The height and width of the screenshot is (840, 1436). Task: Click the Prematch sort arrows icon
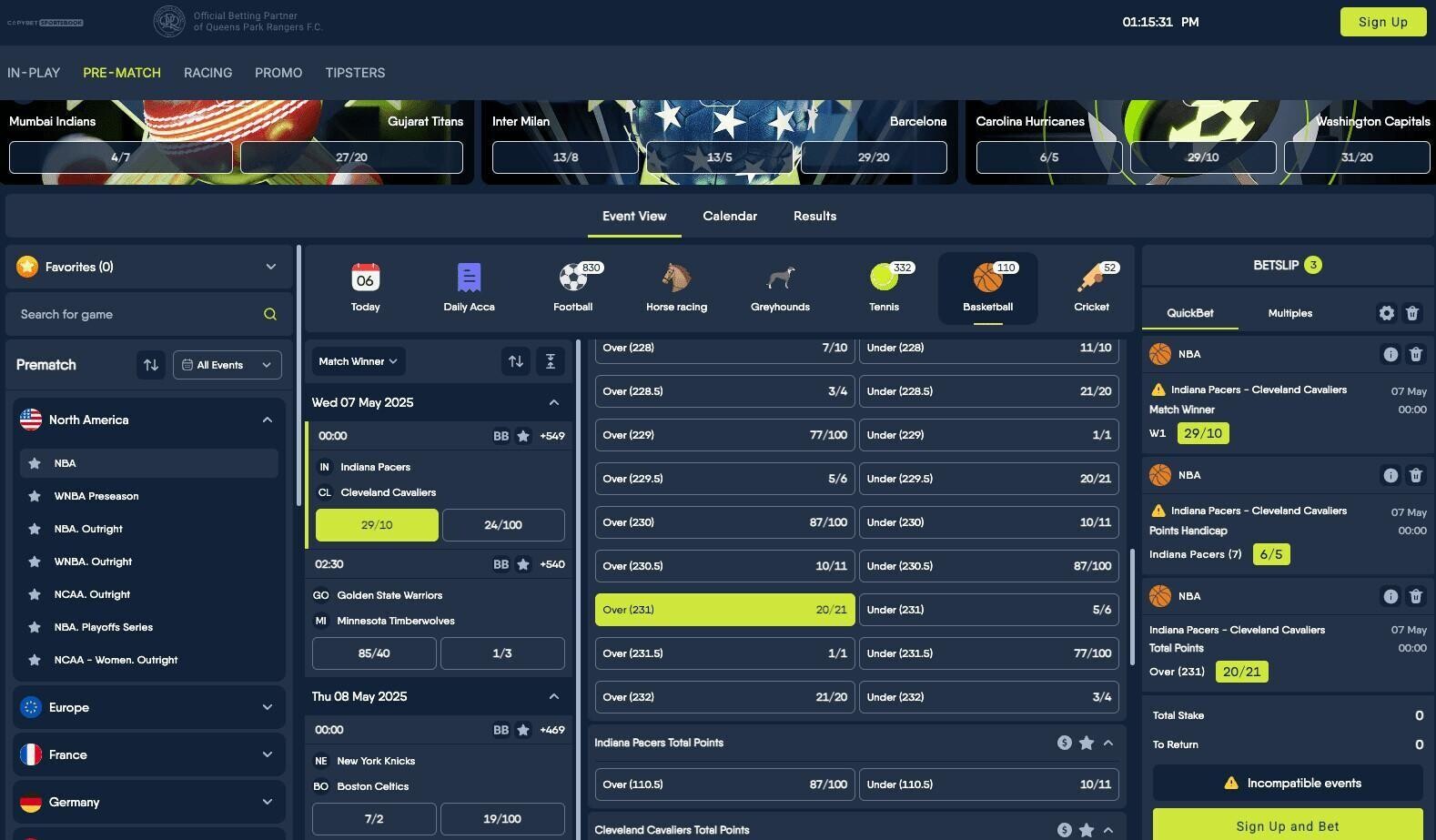coord(151,365)
